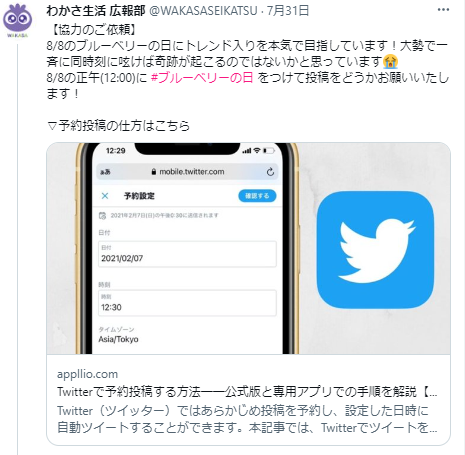Viewport: 465px width, 455px height.
Task: Open the 7月31日 tweet timestamp
Action: [x=288, y=11]
